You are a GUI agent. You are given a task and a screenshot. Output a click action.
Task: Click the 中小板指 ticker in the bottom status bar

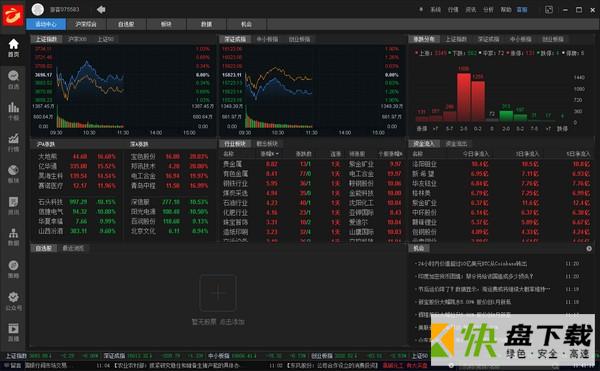coord(257,356)
